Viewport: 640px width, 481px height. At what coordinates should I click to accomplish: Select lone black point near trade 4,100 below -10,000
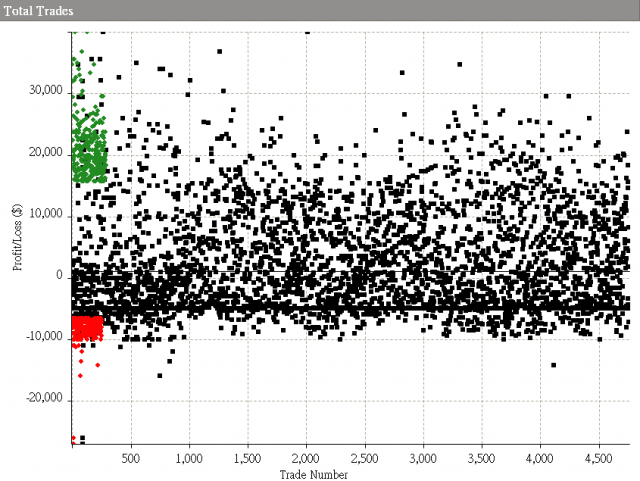[x=553, y=365]
